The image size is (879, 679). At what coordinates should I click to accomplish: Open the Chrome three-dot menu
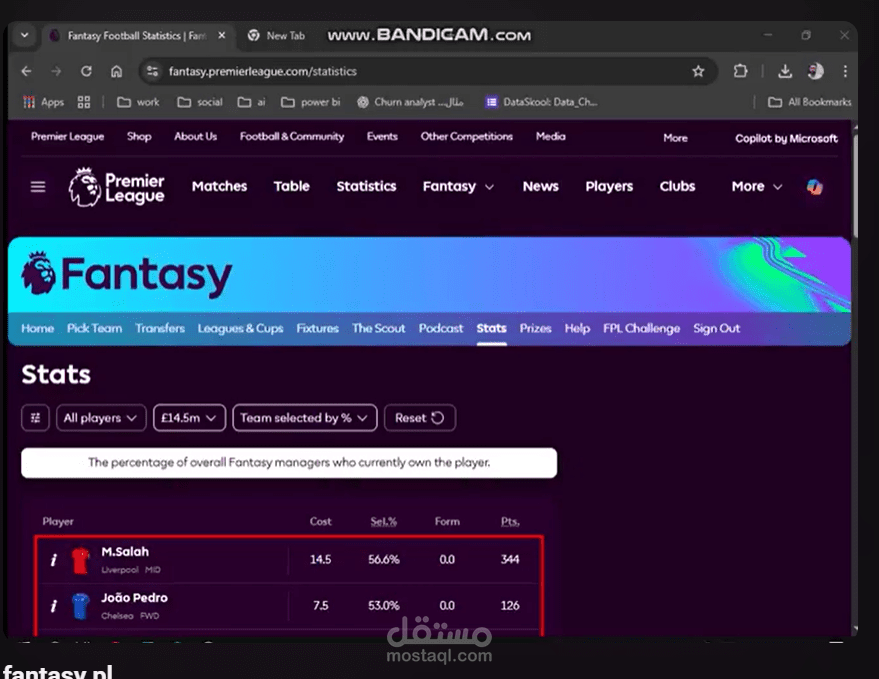[845, 71]
